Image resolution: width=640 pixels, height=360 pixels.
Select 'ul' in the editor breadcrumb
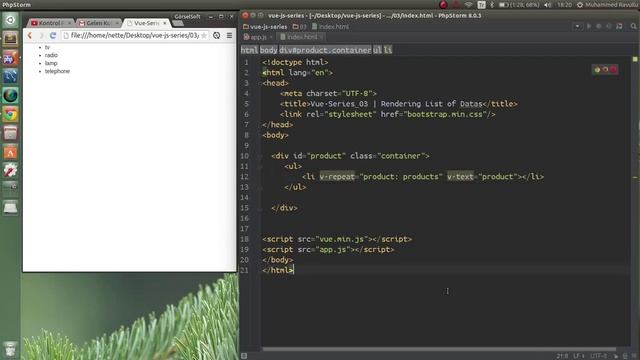[377, 50]
